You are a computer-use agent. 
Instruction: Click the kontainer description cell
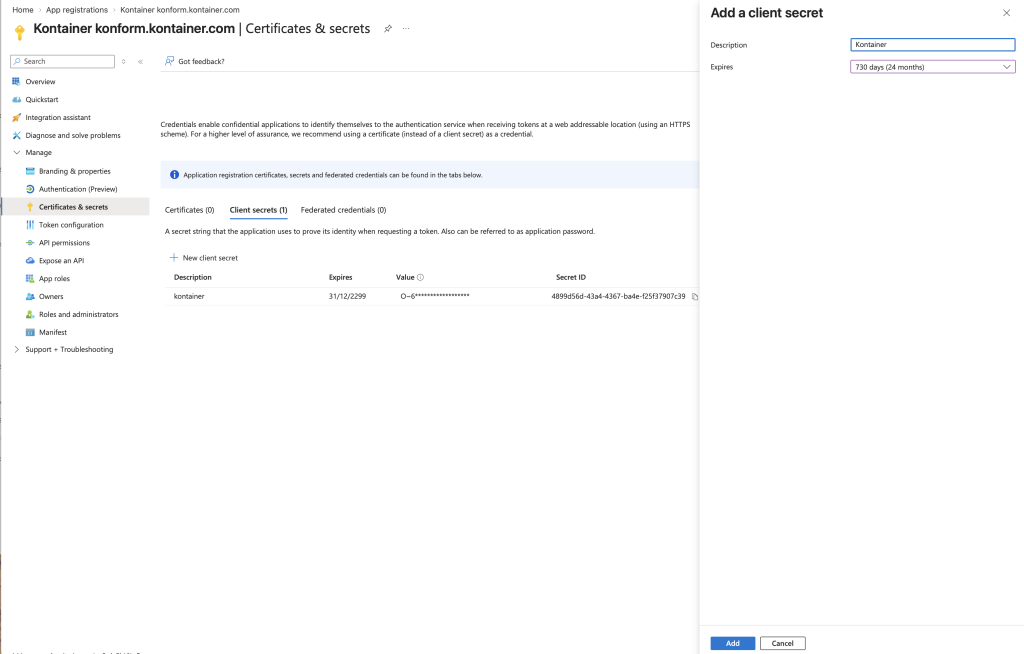pos(189,297)
